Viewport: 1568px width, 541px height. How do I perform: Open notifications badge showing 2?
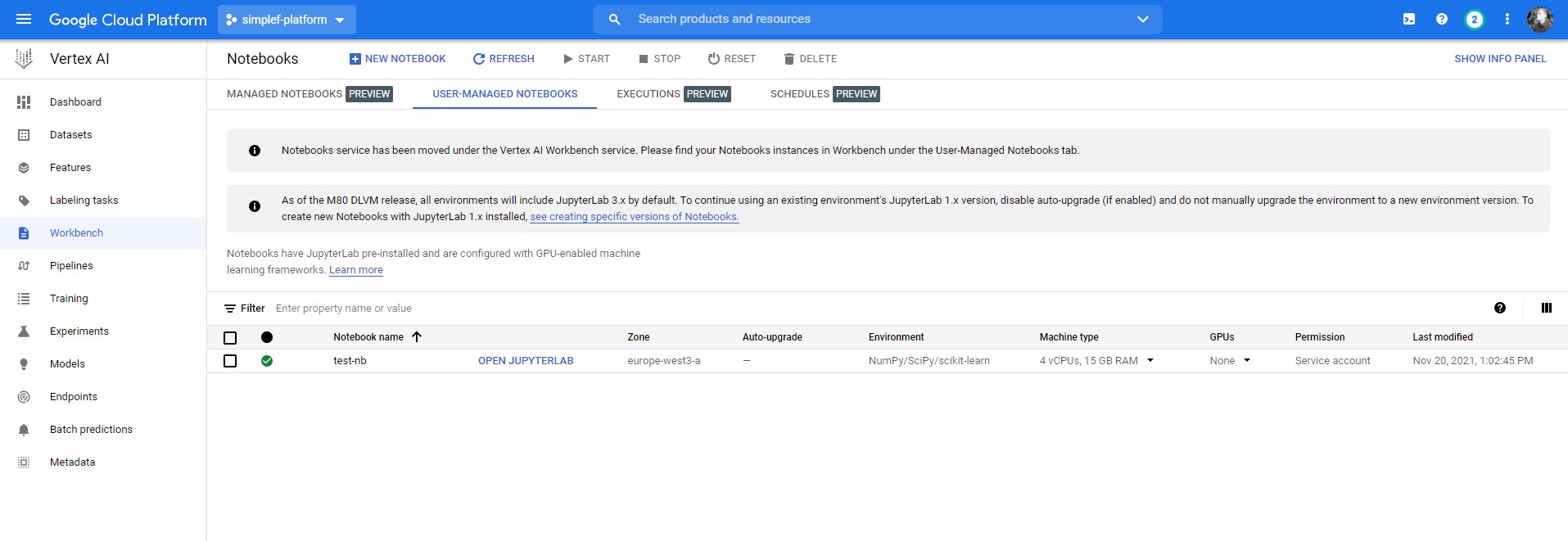pyautogui.click(x=1474, y=19)
